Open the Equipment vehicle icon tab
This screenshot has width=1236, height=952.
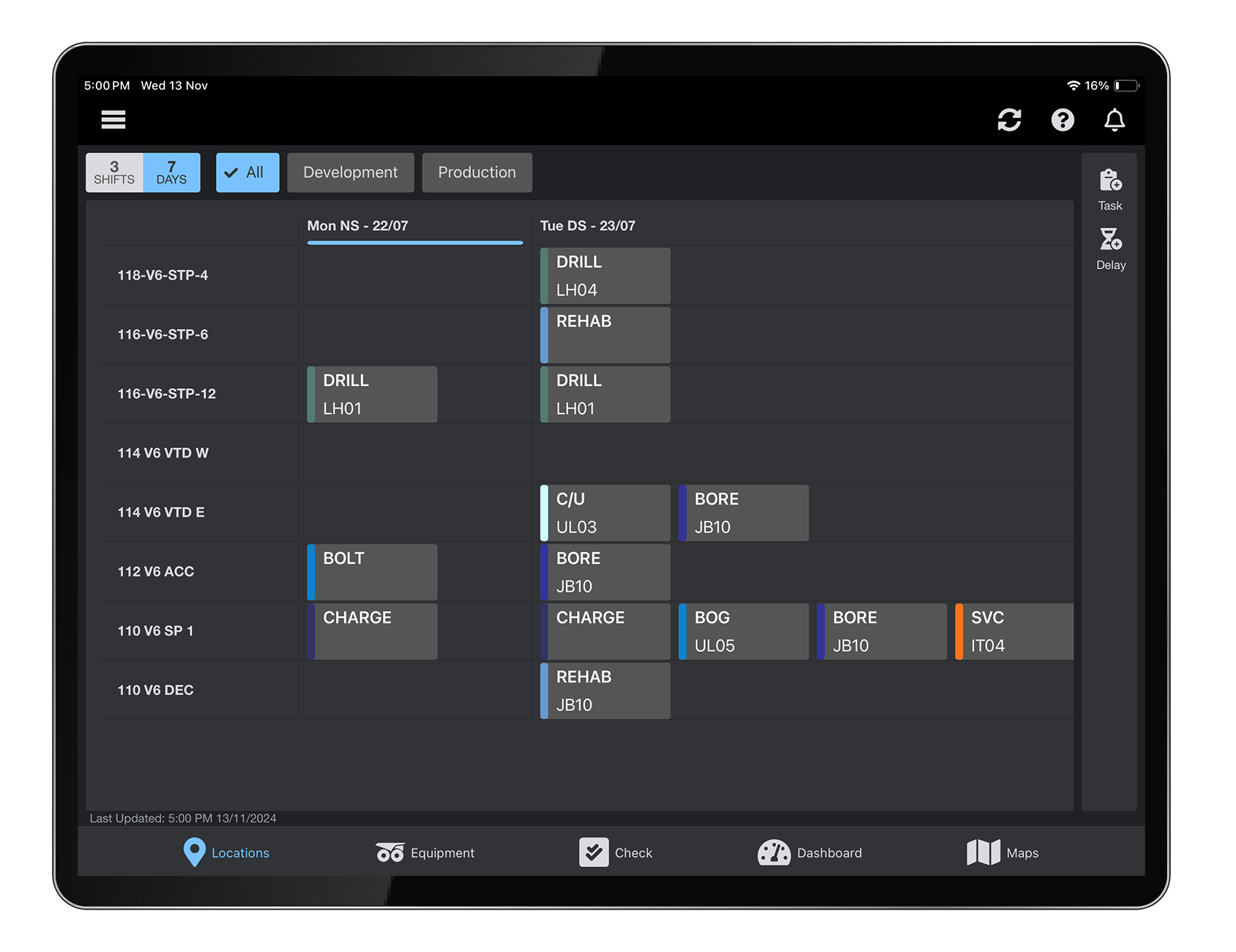pyautogui.click(x=425, y=852)
